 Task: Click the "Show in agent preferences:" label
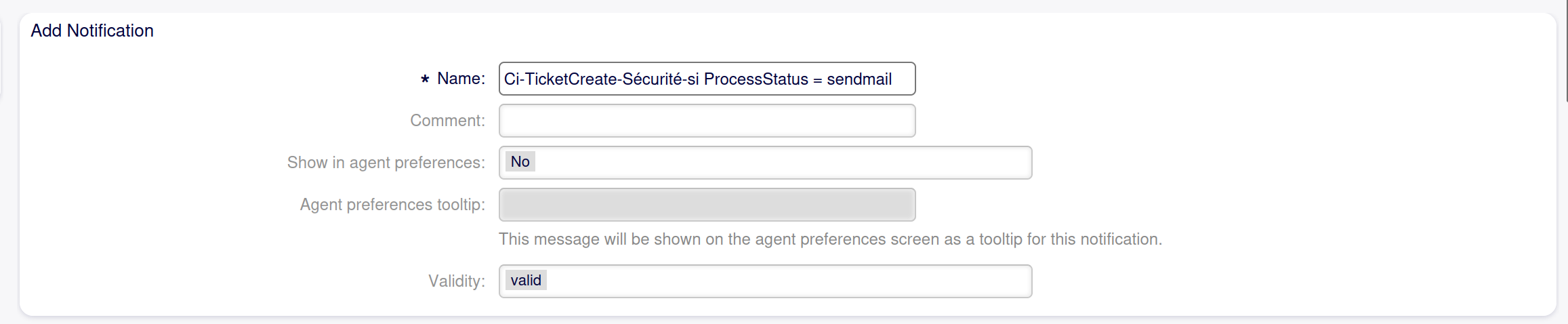coord(386,163)
